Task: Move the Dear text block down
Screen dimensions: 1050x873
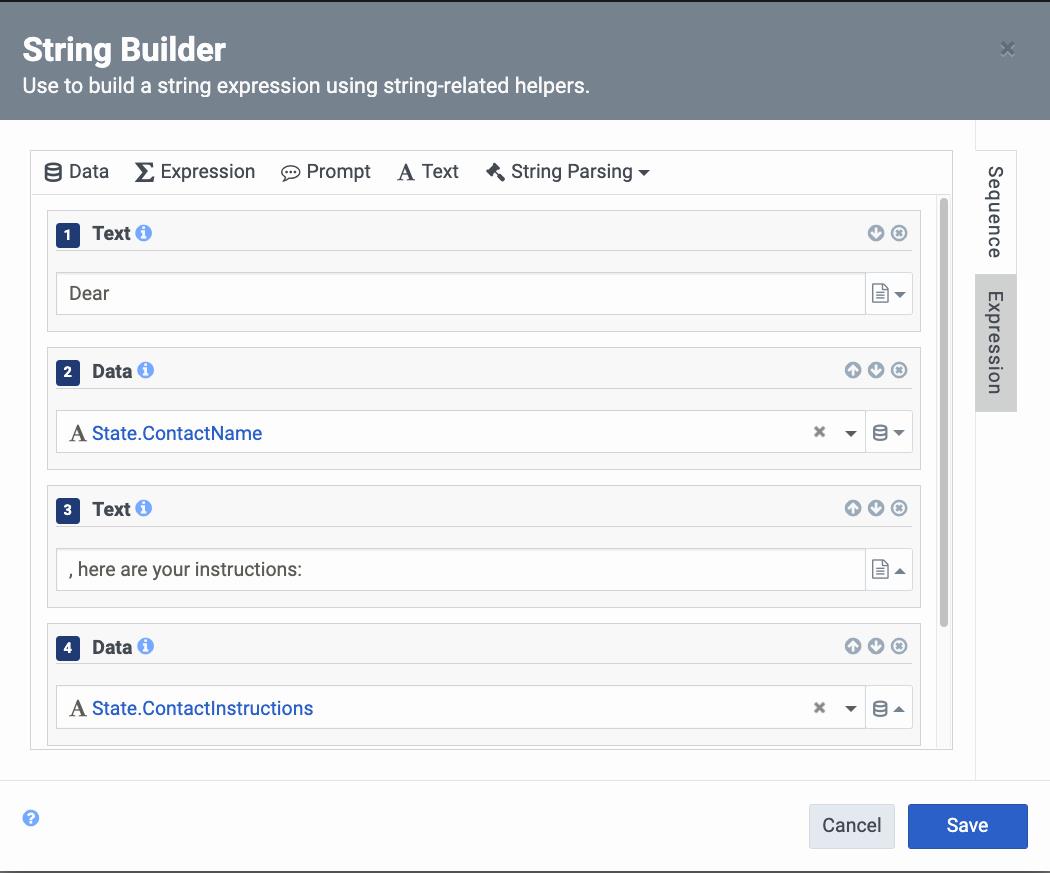Action: 875,232
